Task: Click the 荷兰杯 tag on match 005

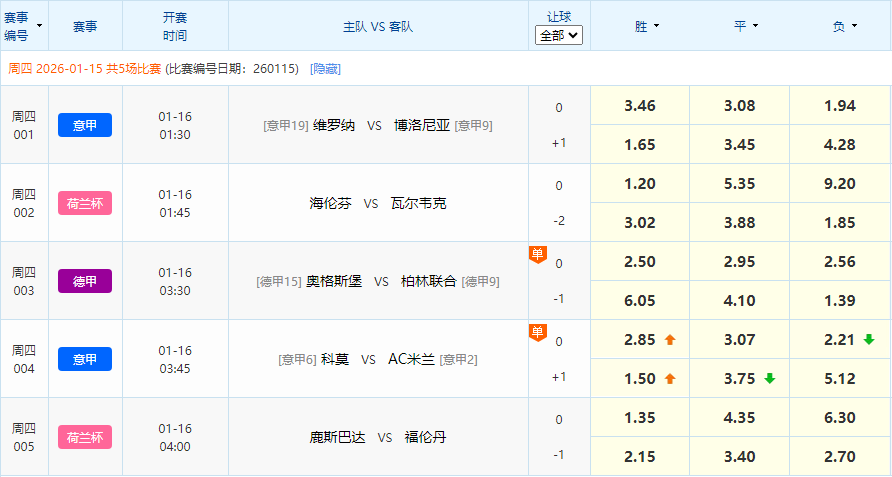Action: pyautogui.click(x=85, y=437)
